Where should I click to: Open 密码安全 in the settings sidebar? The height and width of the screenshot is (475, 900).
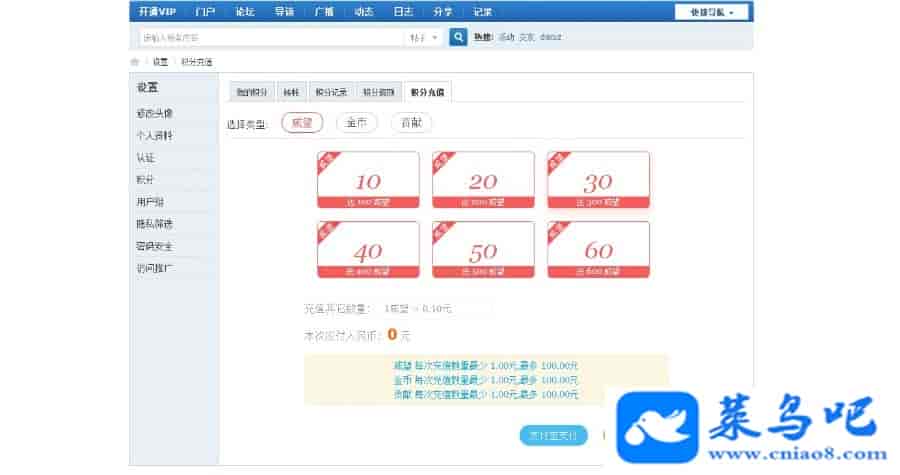click(154, 246)
